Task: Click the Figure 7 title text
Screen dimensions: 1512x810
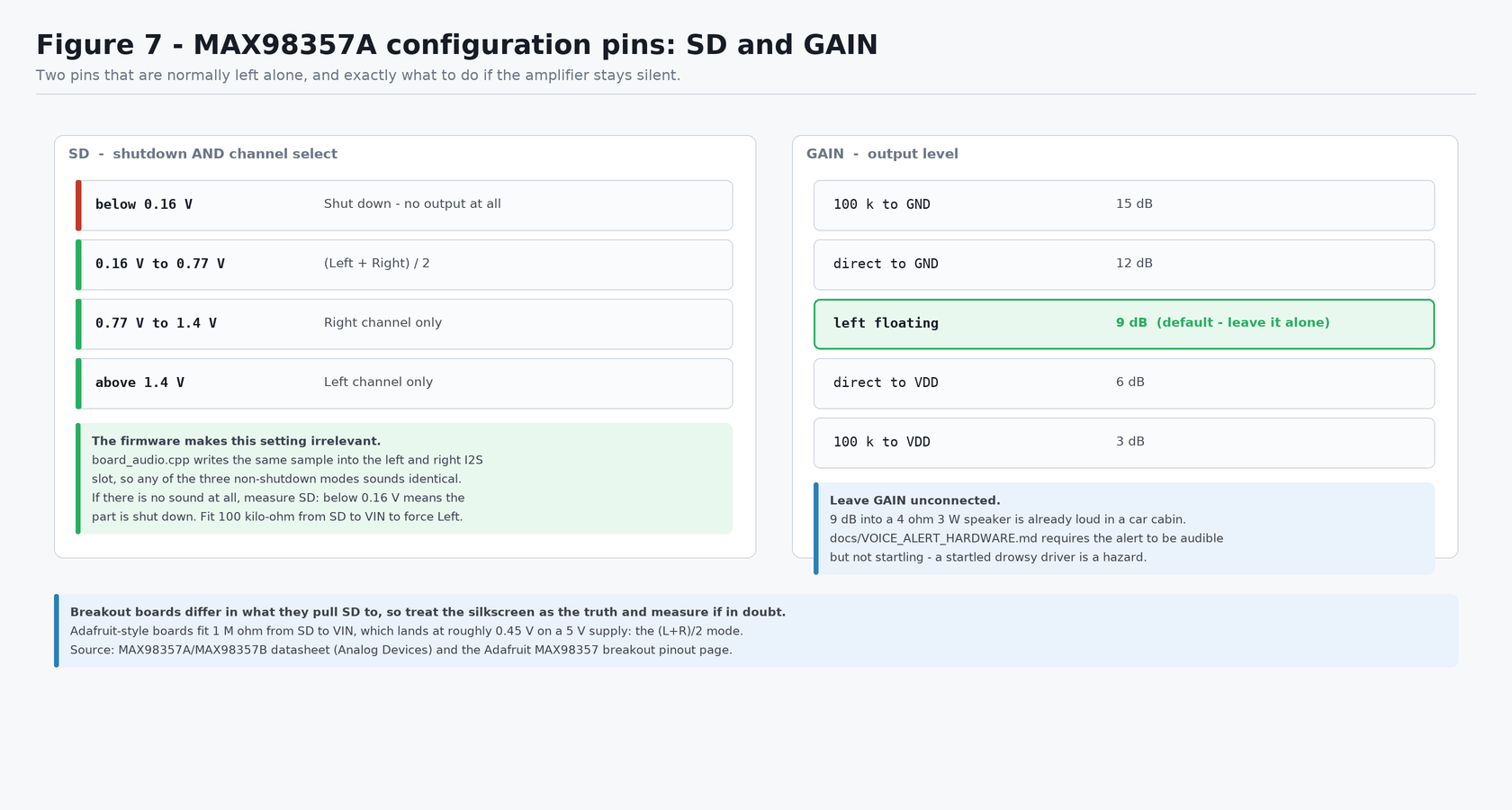Action: [457, 45]
